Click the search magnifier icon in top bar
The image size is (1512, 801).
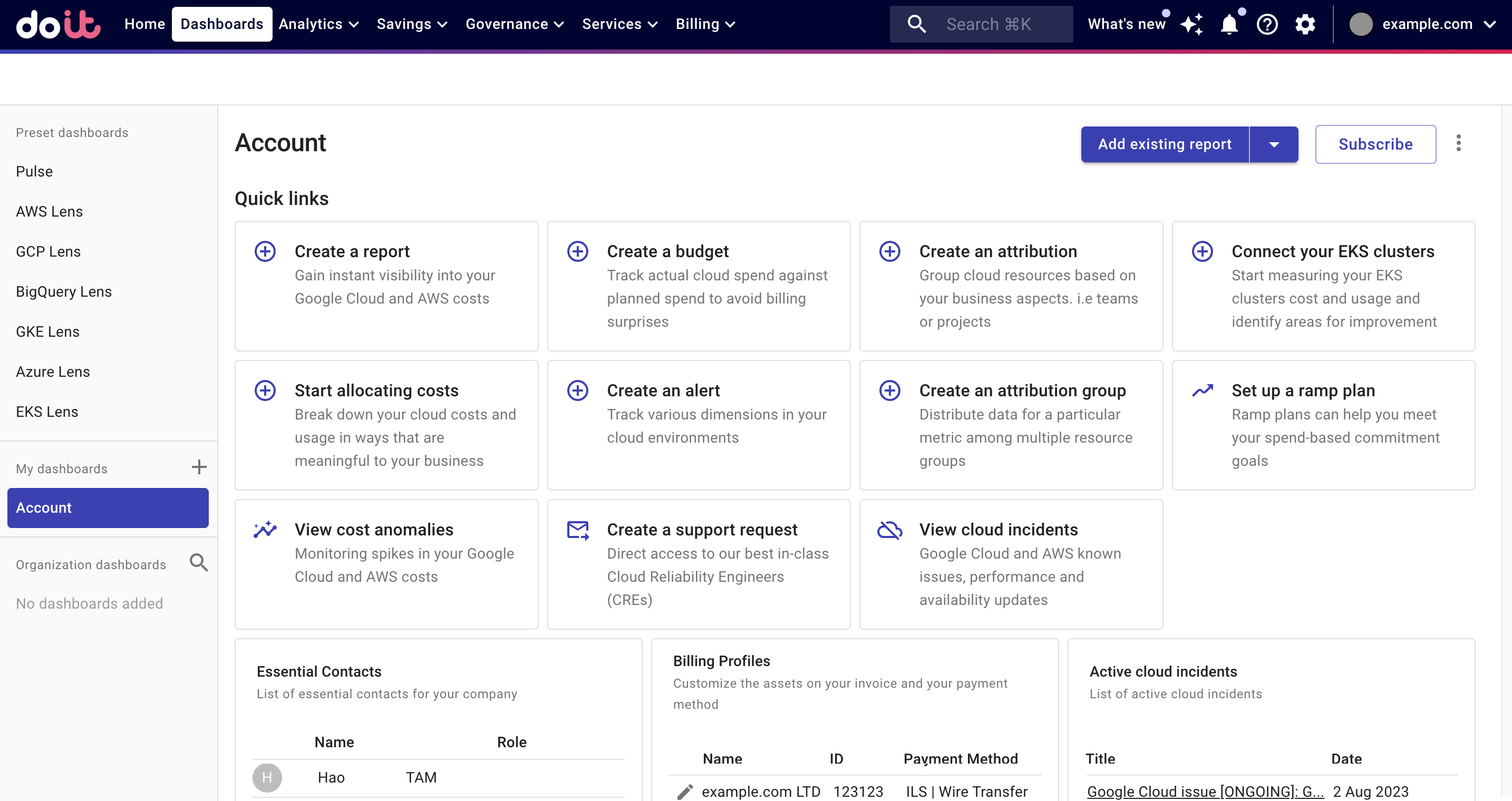[x=916, y=24]
